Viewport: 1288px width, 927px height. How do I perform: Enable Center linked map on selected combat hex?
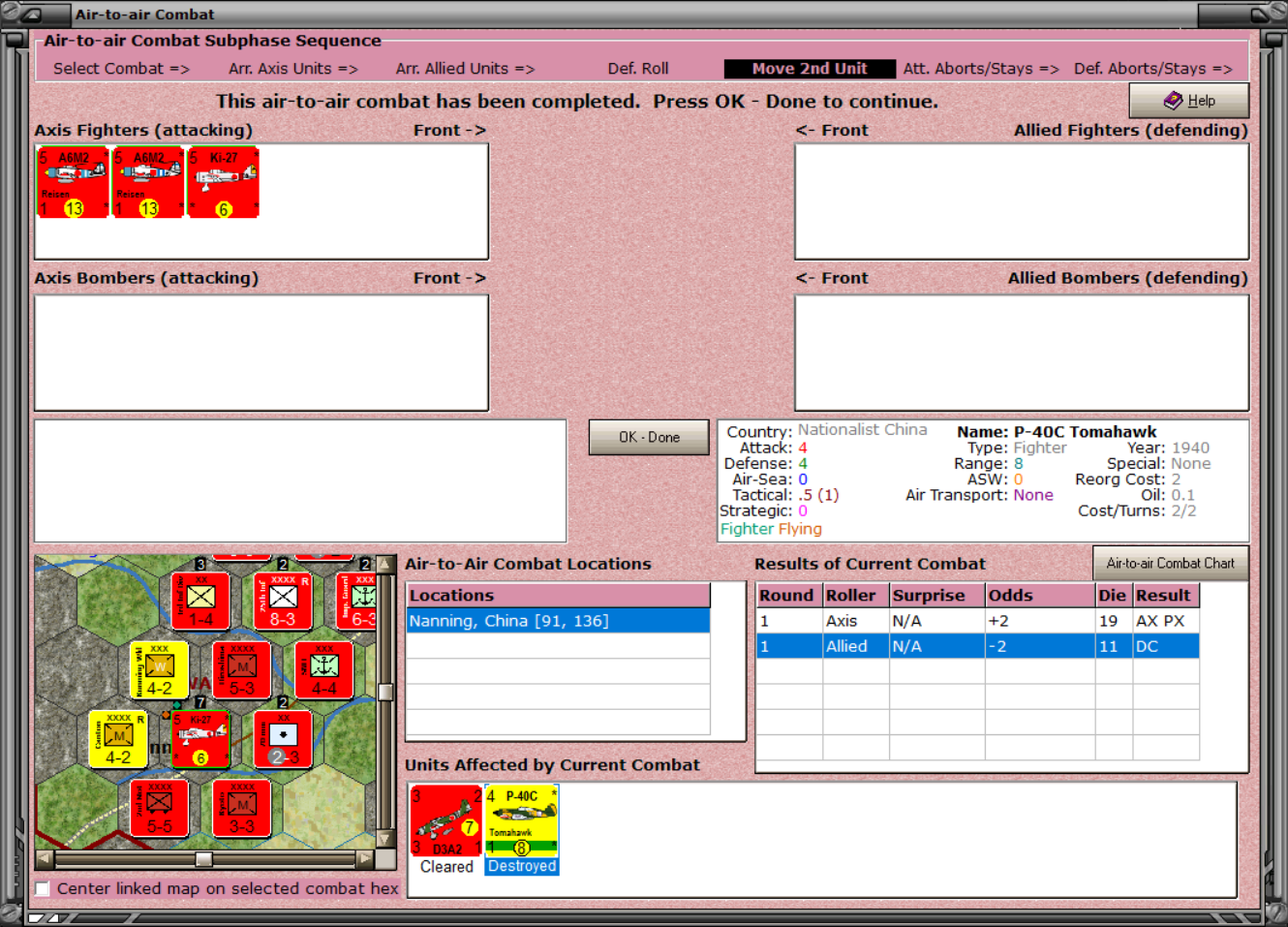tap(43, 888)
